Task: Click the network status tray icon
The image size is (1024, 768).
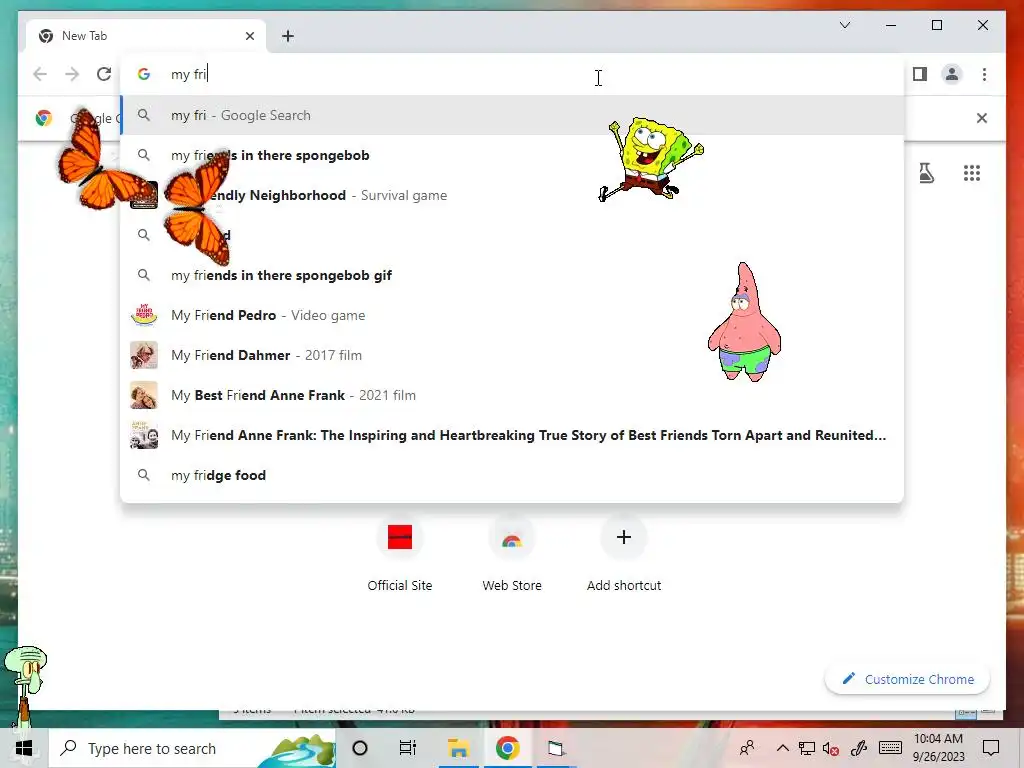Action: pyautogui.click(x=807, y=748)
